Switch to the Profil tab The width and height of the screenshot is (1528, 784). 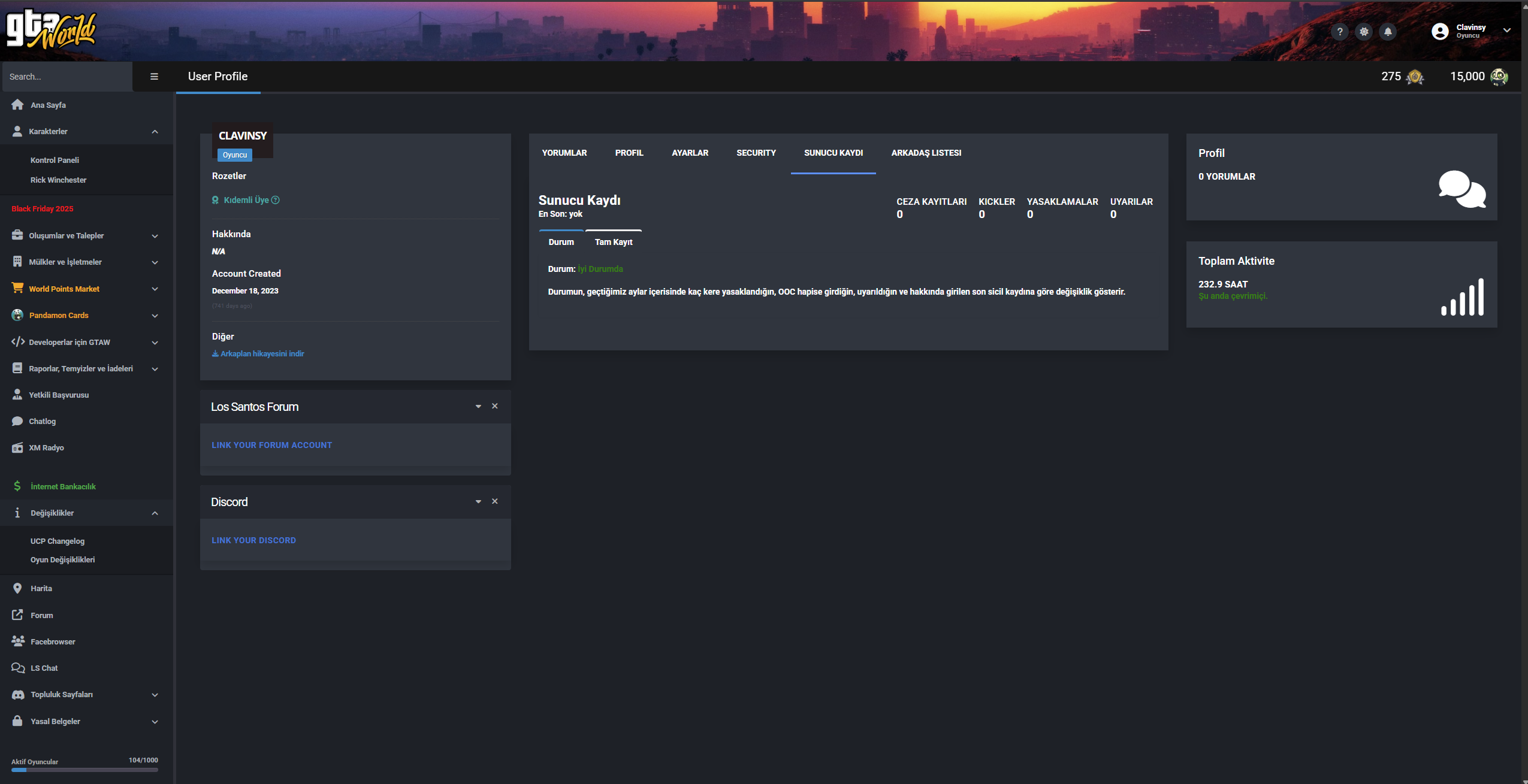click(629, 153)
